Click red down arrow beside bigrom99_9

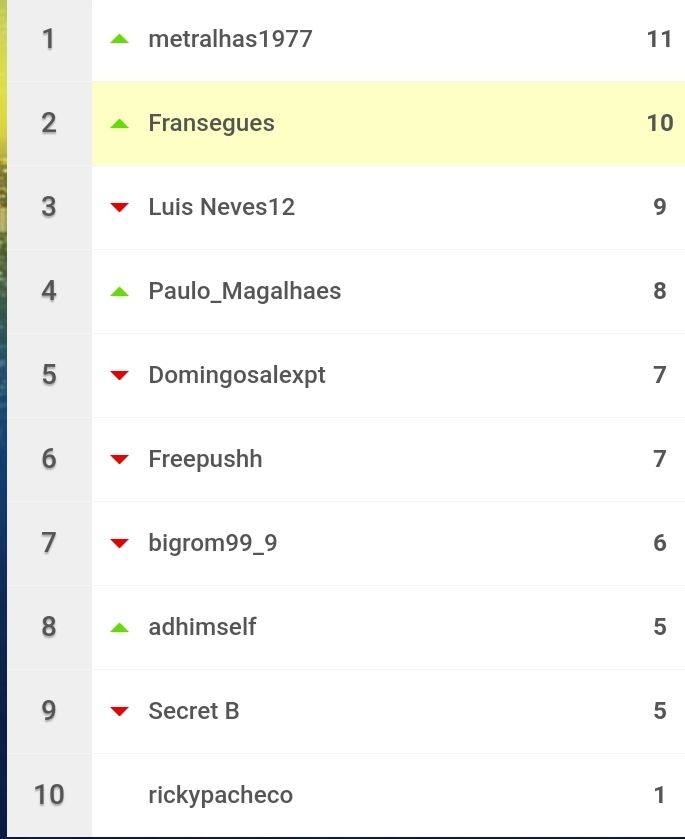pyautogui.click(x=119, y=543)
